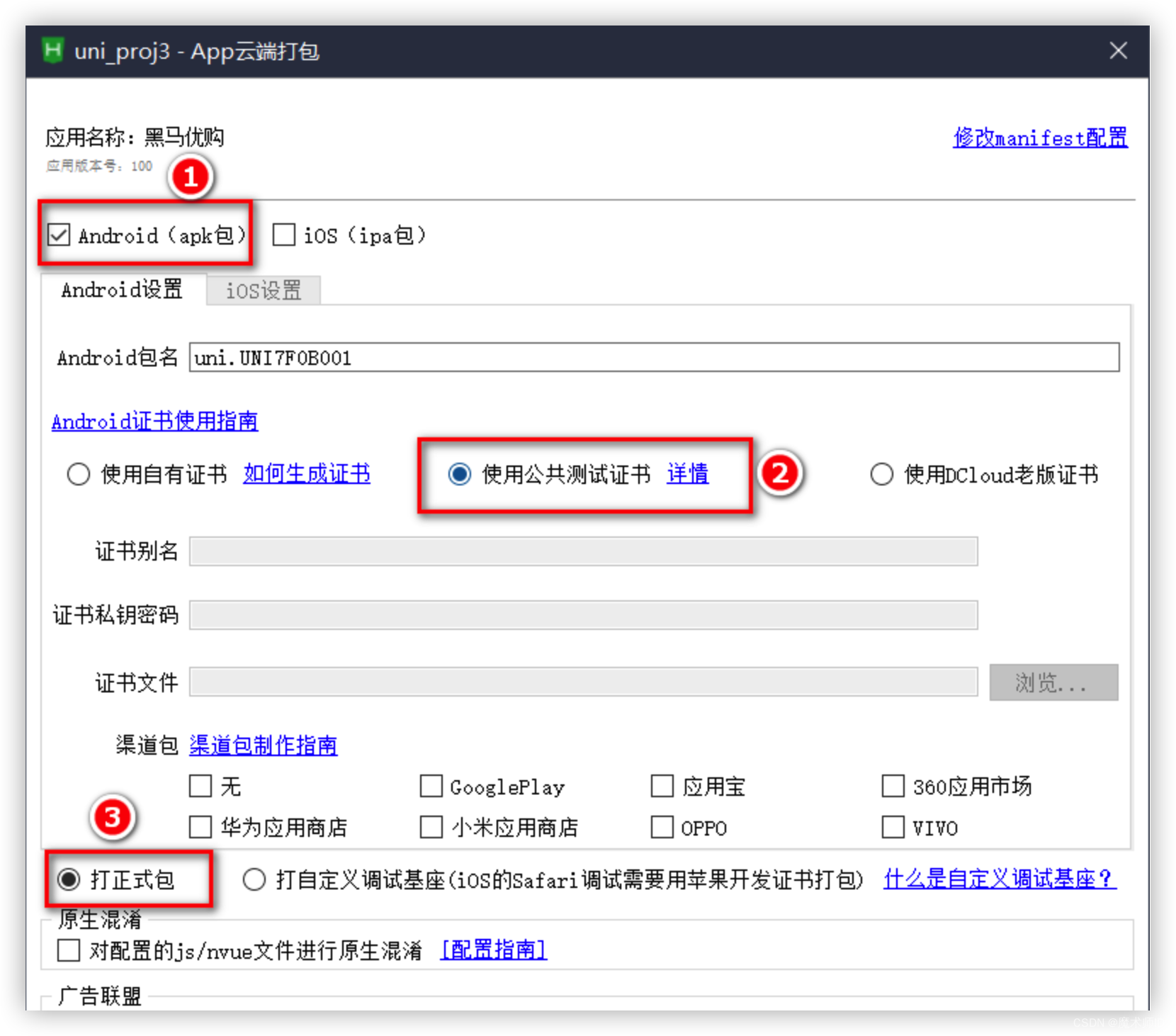Check the 无 channel checkbox
Screen dimensions: 1176x1036
200,786
